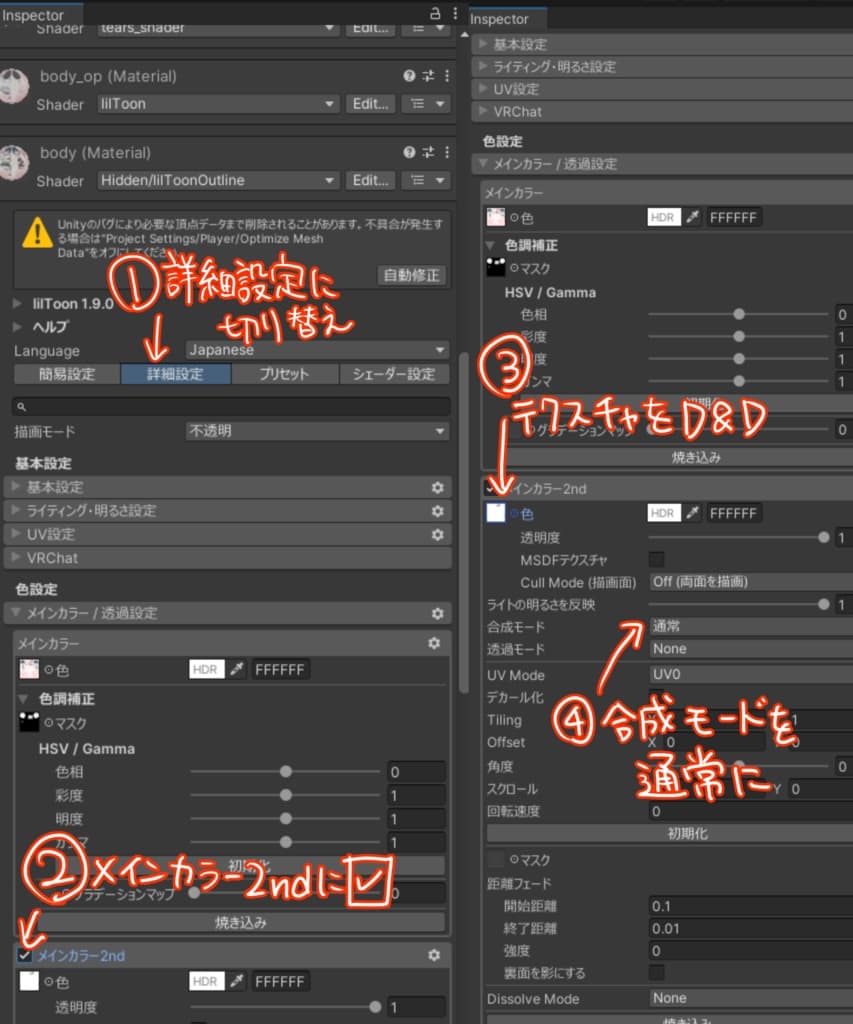Image resolution: width=853 pixels, height=1024 pixels.
Task: Adjust the 彩度 slider handle
Action: (x=286, y=793)
